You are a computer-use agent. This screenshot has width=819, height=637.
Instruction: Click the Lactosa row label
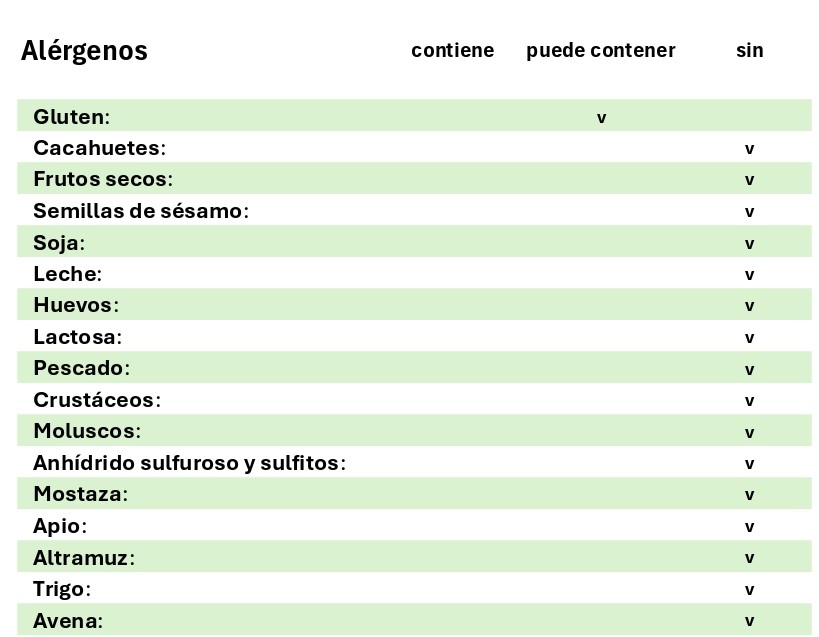[x=77, y=337]
